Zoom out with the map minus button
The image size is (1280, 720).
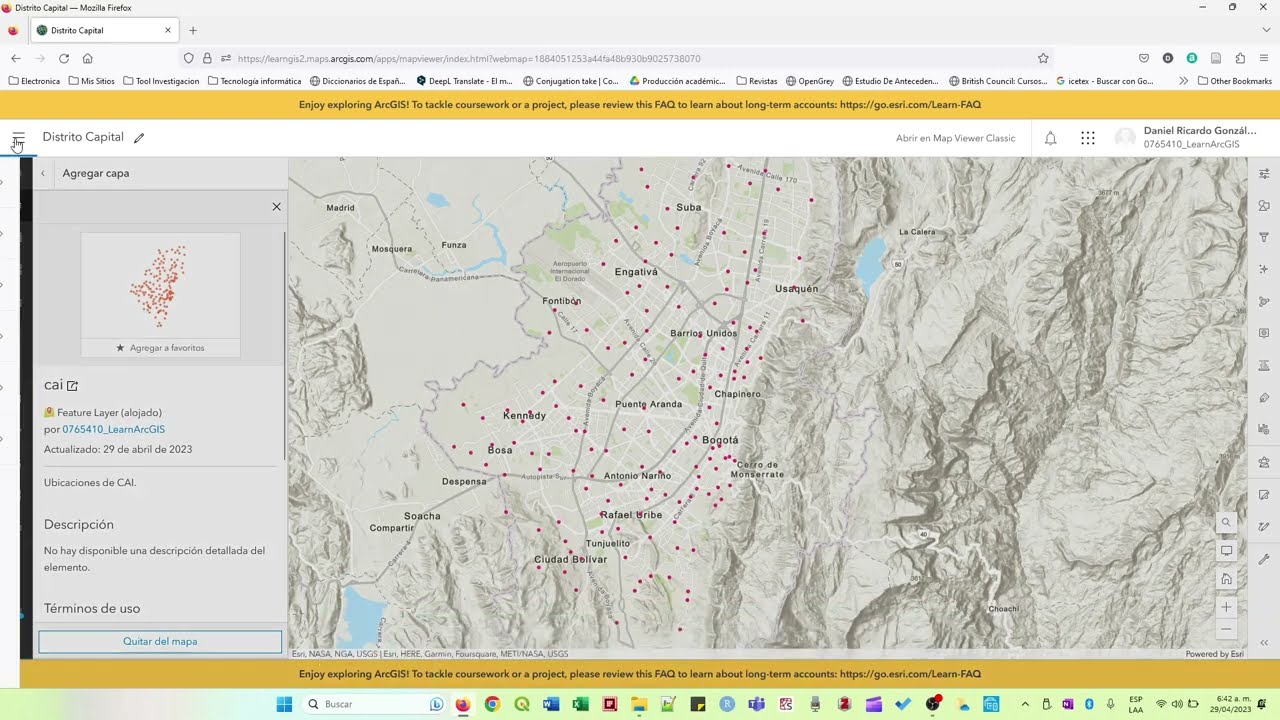point(1226,629)
